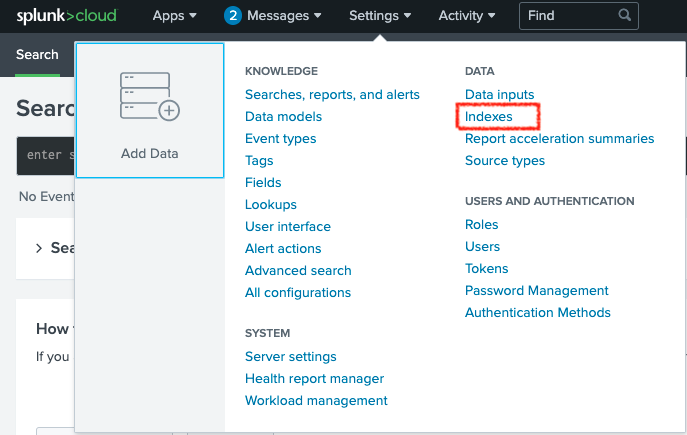Screen dimensions: 687x435
Task: Collapse the Settings dropdown menu
Action: [380, 16]
